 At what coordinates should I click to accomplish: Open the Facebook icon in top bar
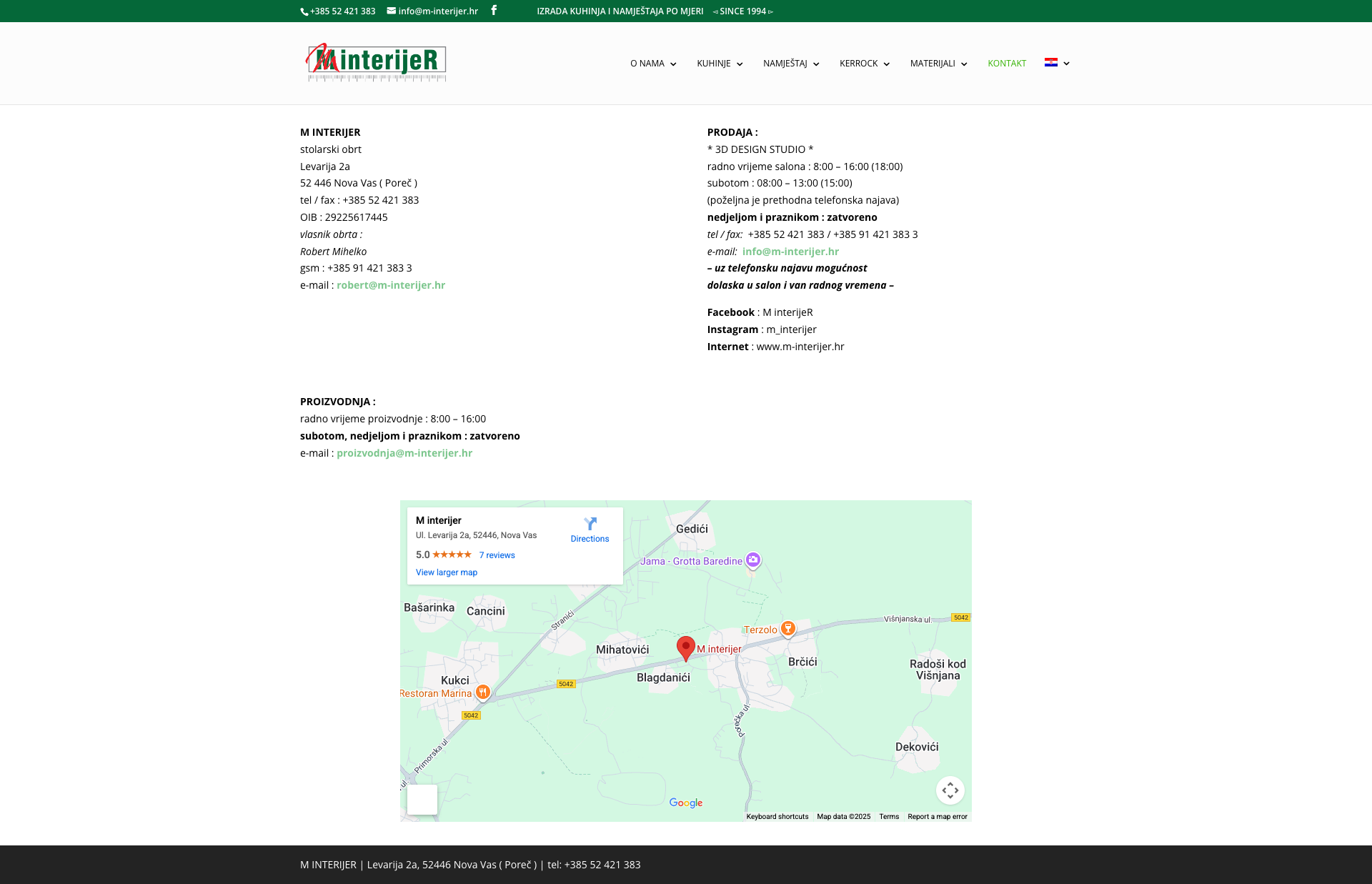[494, 11]
